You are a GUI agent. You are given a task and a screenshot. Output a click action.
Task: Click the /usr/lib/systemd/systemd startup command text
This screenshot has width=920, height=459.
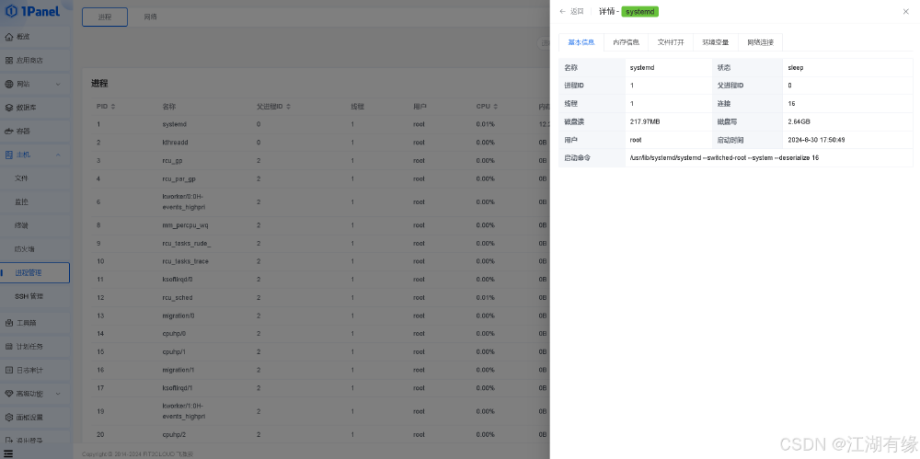(724, 158)
